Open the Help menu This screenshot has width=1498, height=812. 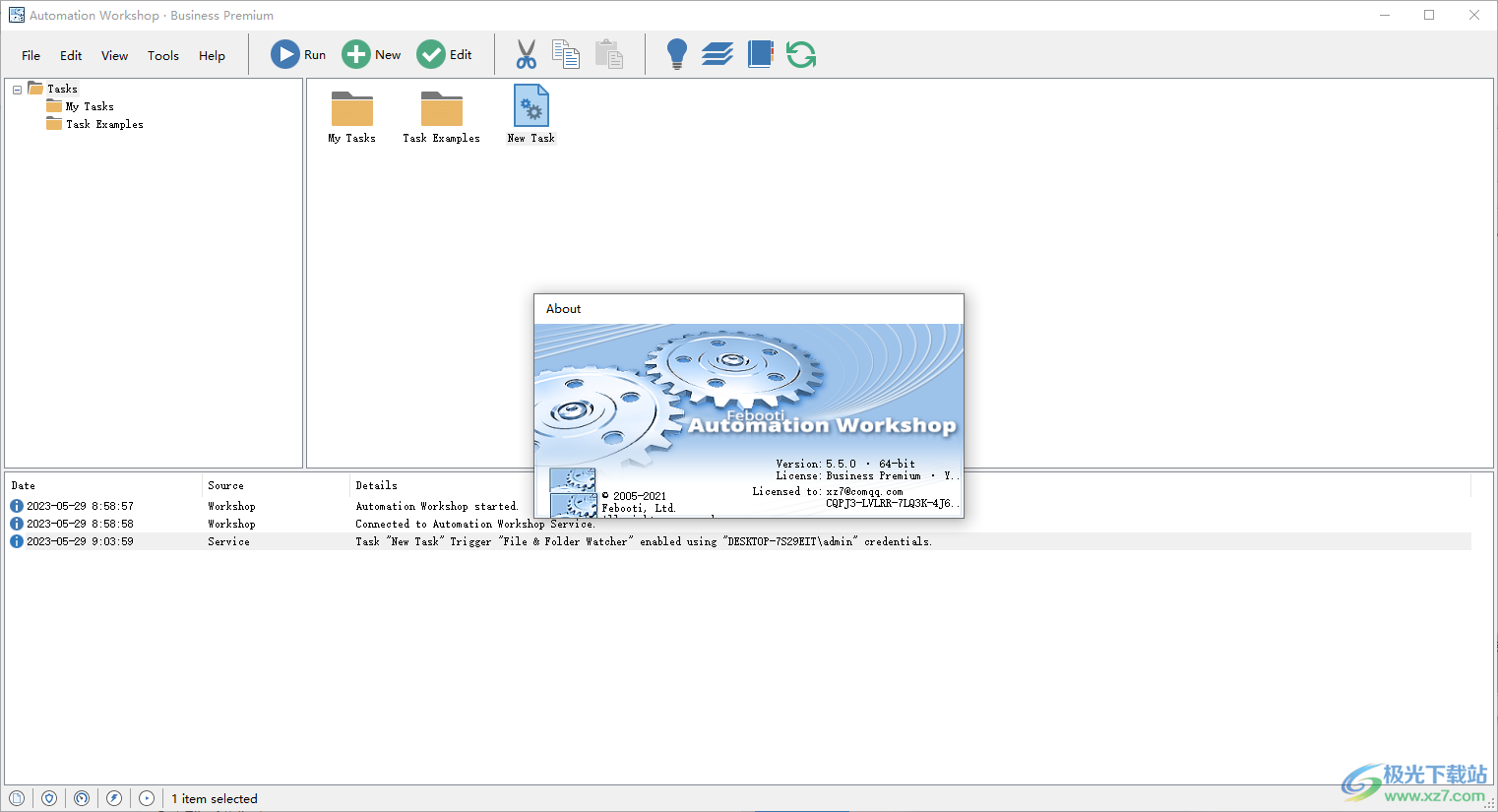(x=212, y=55)
